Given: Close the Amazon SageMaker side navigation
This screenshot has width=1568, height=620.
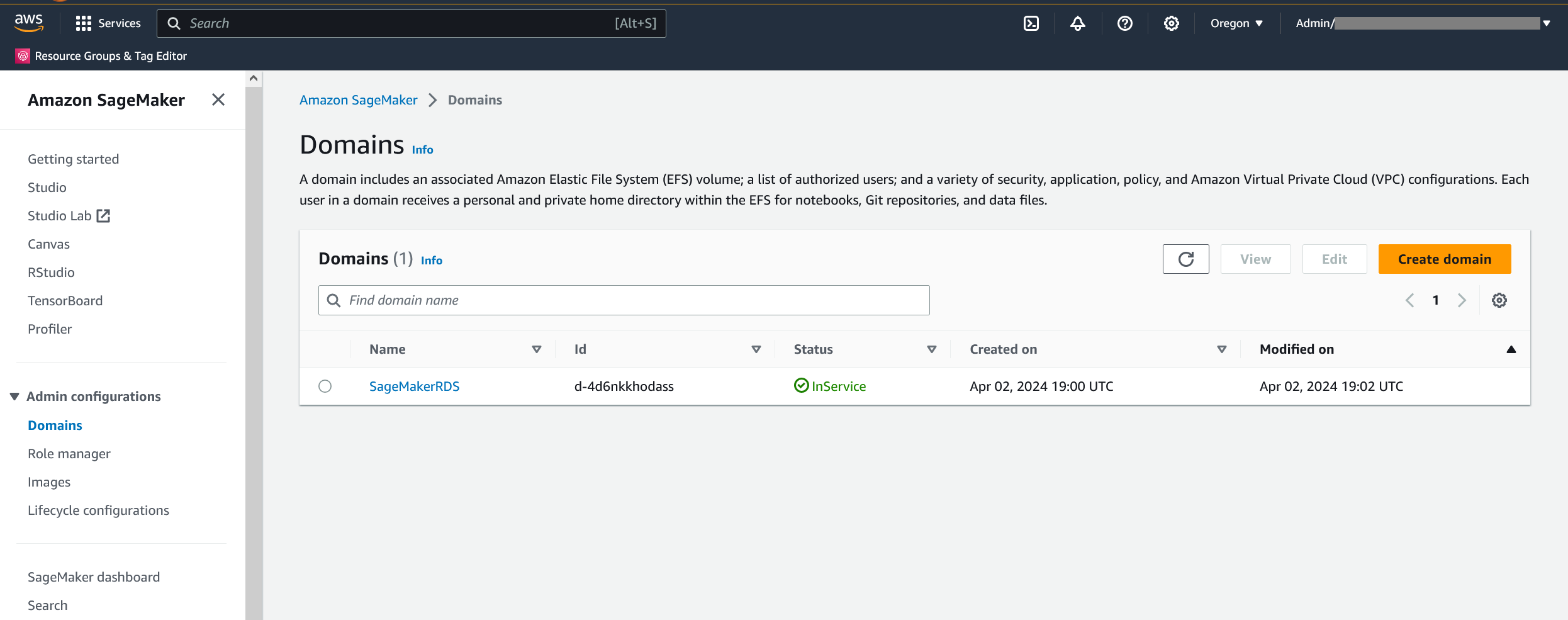Looking at the screenshot, I should 218,99.
